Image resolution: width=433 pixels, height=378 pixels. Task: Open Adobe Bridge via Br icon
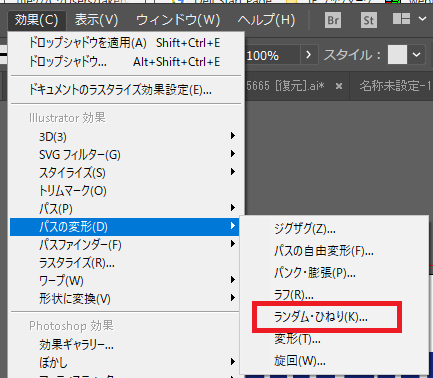click(x=333, y=20)
